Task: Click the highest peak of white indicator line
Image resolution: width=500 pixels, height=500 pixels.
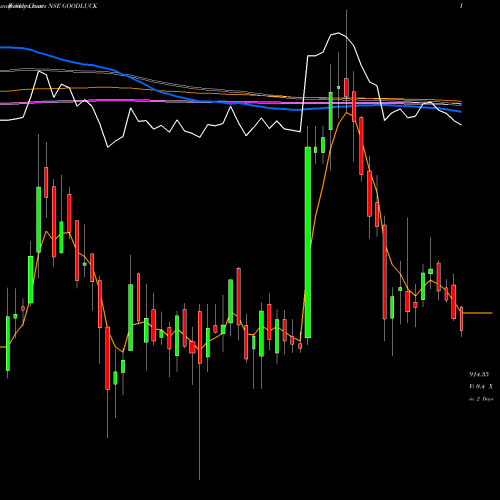Action: [338, 33]
